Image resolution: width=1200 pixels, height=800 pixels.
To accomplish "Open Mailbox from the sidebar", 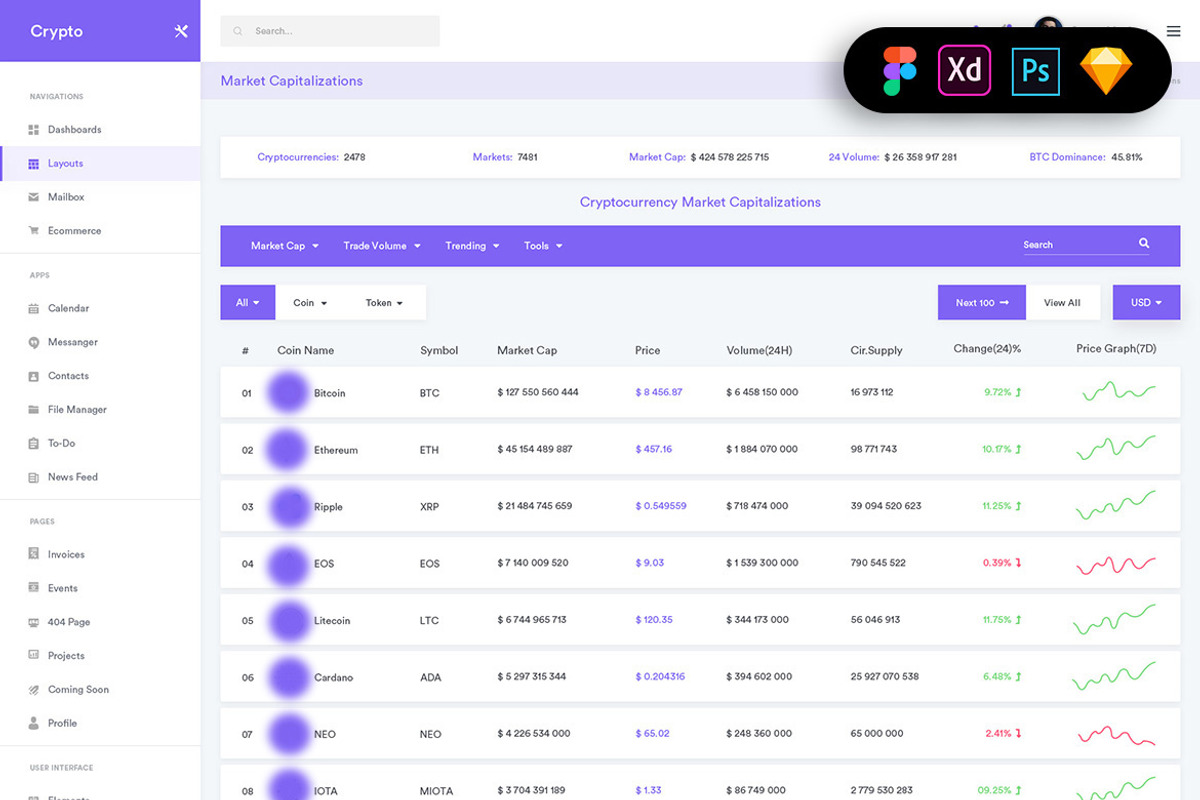I will pyautogui.click(x=66, y=197).
